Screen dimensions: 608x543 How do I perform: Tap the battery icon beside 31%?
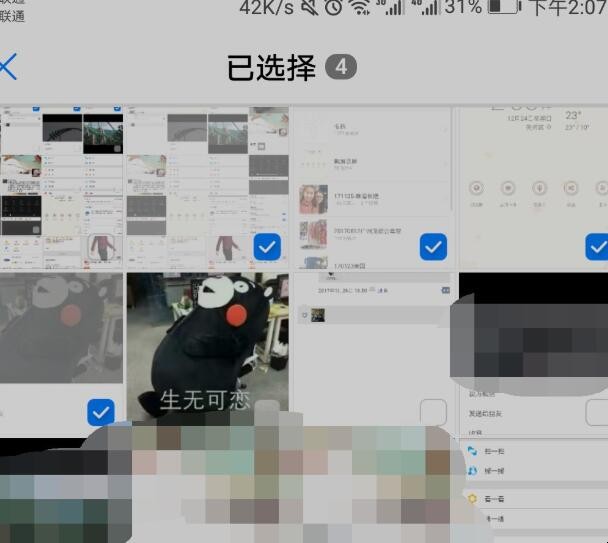click(x=504, y=7)
